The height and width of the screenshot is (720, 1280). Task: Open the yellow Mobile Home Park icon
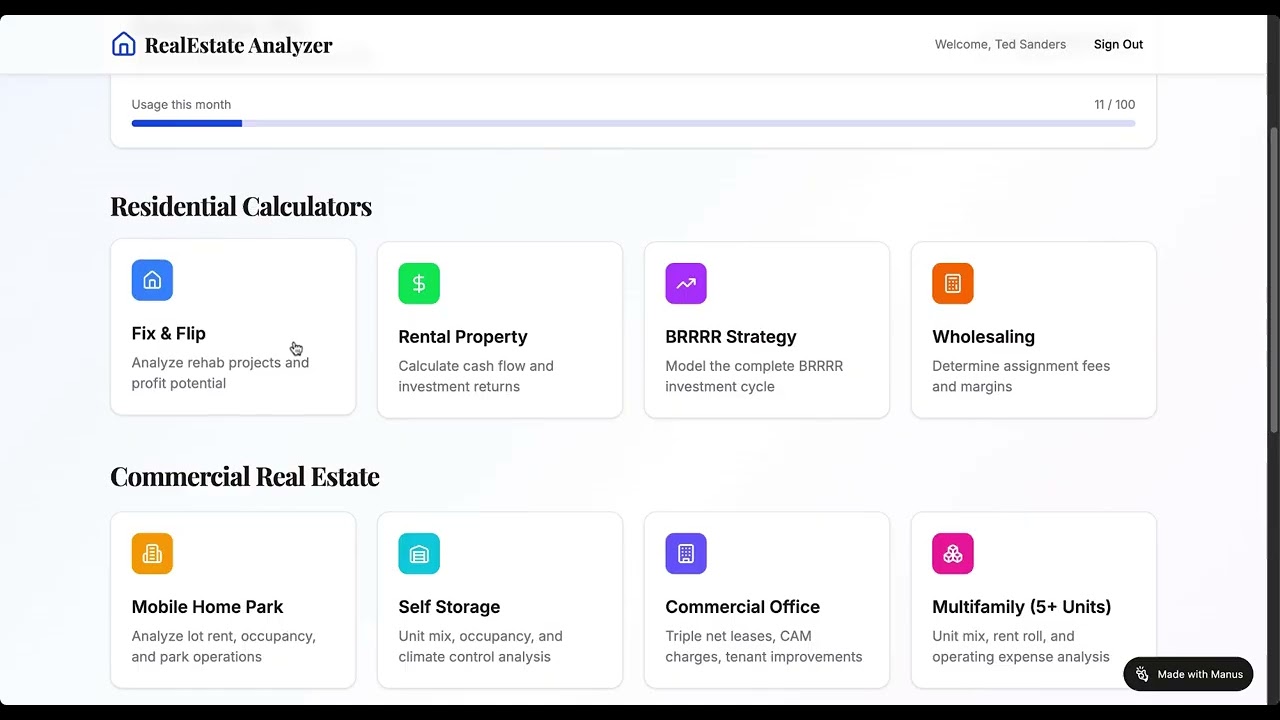(x=152, y=553)
